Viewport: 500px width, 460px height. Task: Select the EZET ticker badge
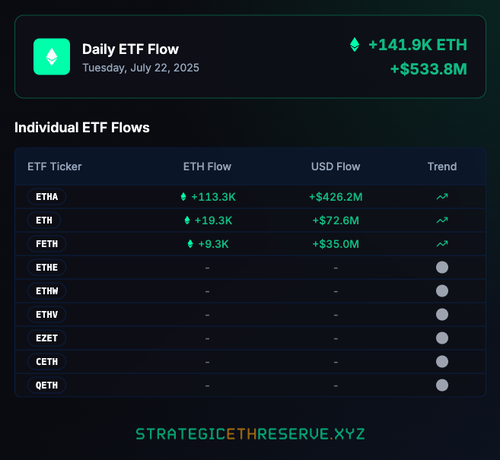click(x=47, y=338)
